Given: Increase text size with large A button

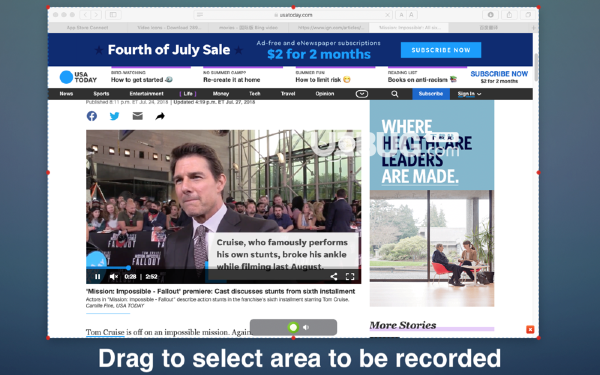Looking at the screenshot, I should 411,15.
